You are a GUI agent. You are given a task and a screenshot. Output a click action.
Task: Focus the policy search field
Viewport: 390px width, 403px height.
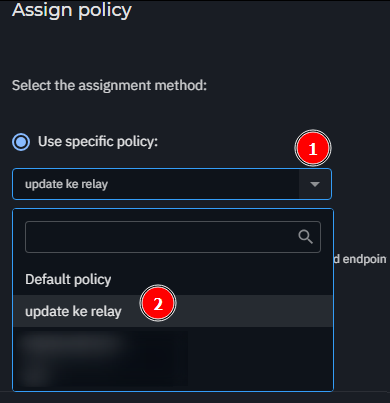pos(173,237)
